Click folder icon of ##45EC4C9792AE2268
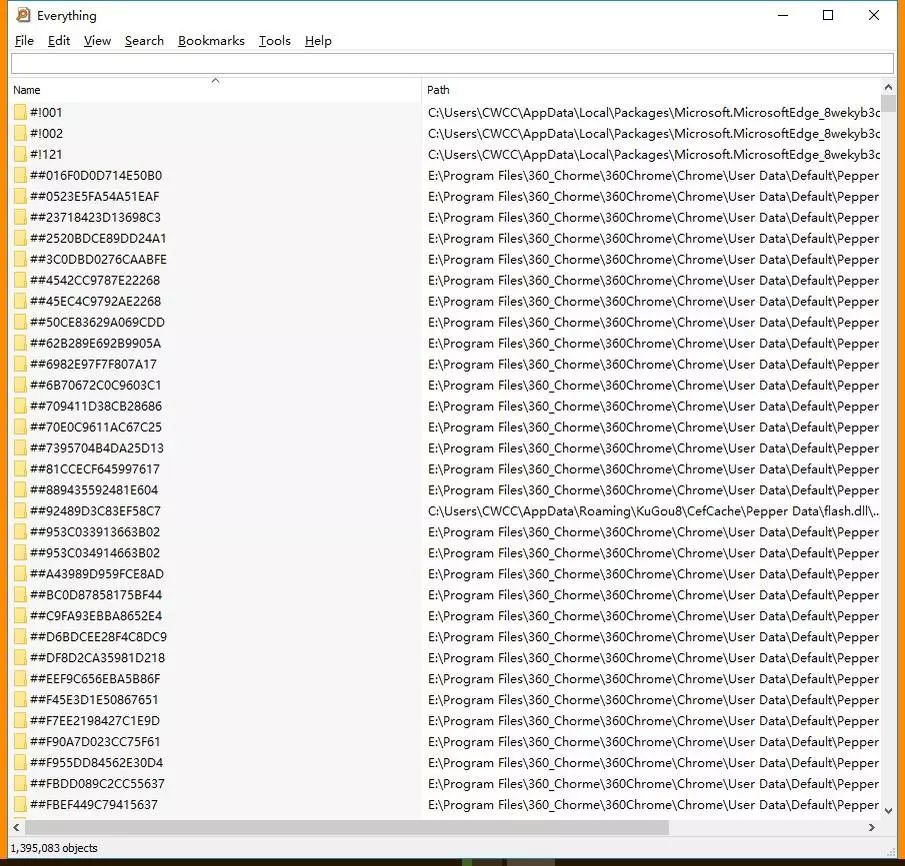The image size is (905, 866). tap(20, 301)
